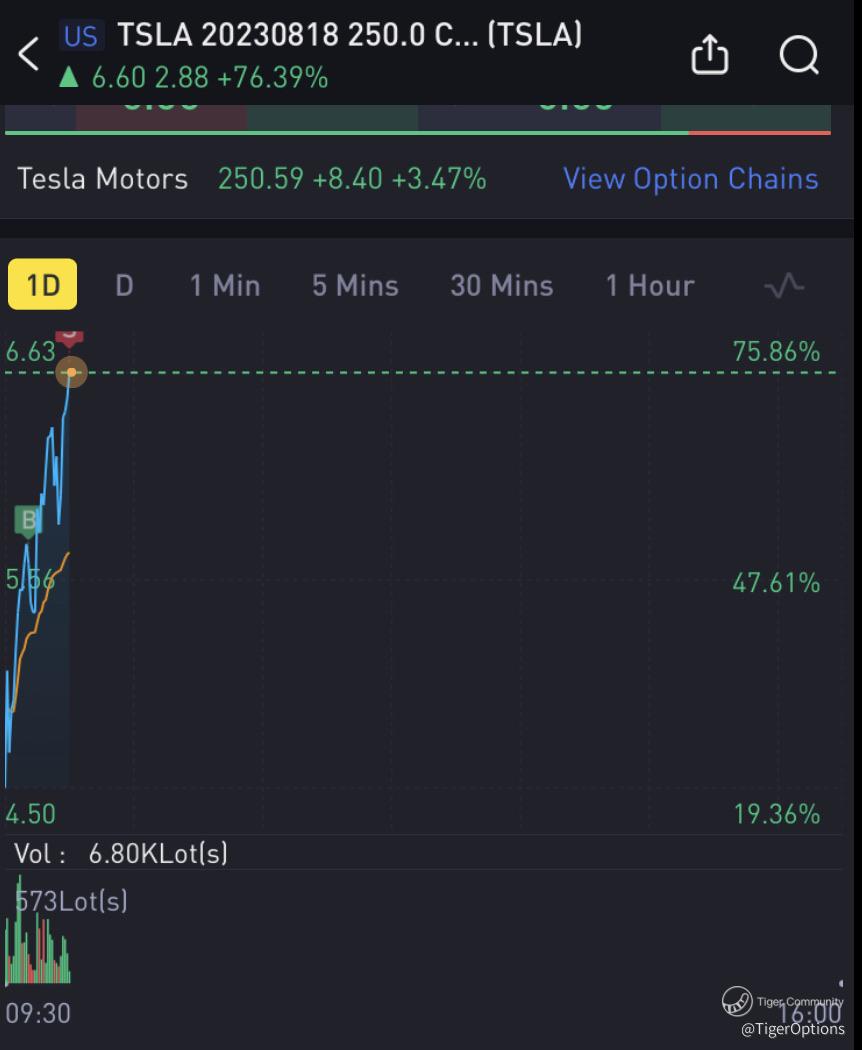Open View Option Chains link
The height and width of the screenshot is (1050, 862).
[690, 179]
